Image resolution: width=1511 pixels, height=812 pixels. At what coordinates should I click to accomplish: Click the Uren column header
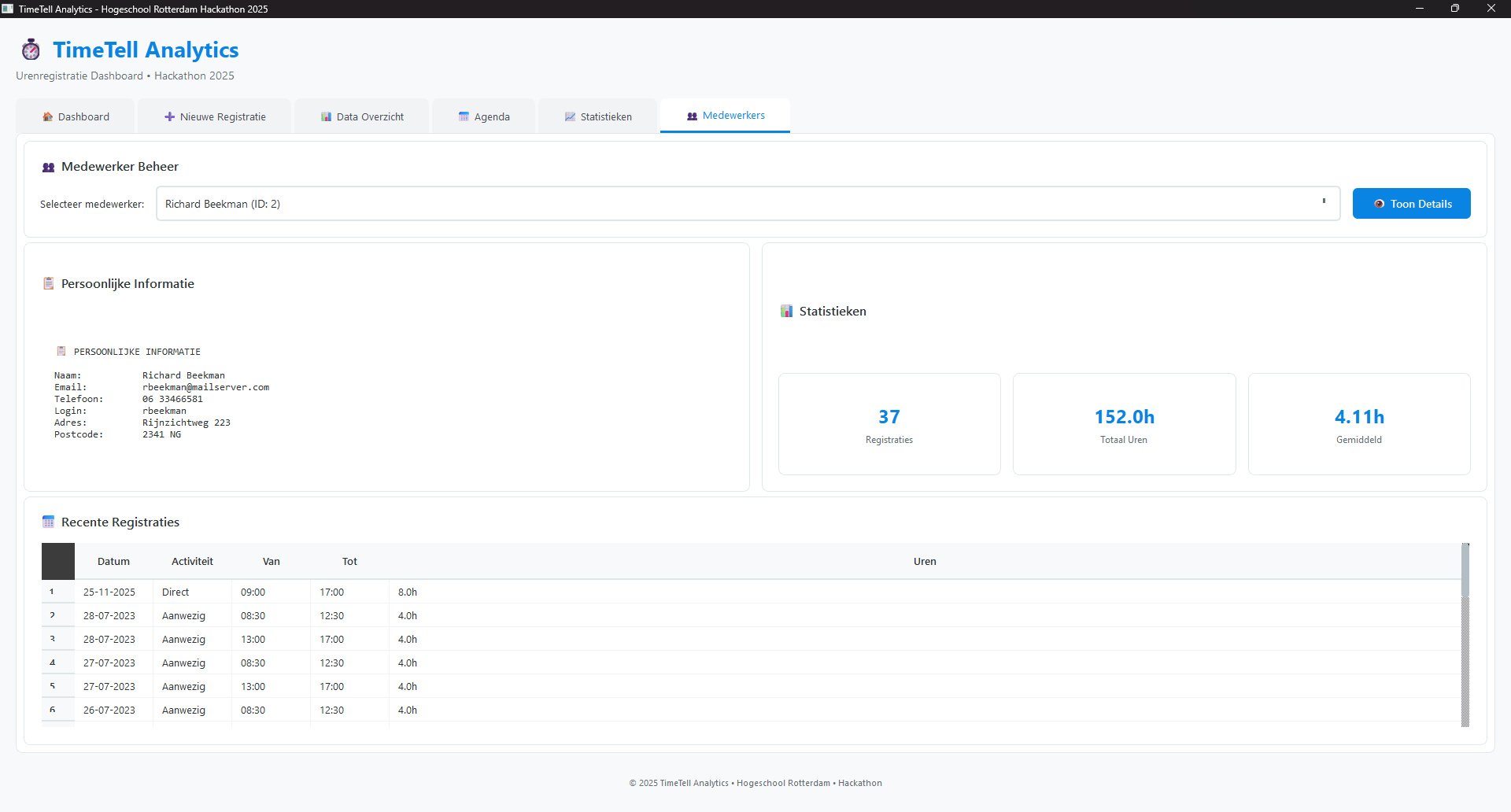[x=925, y=561]
